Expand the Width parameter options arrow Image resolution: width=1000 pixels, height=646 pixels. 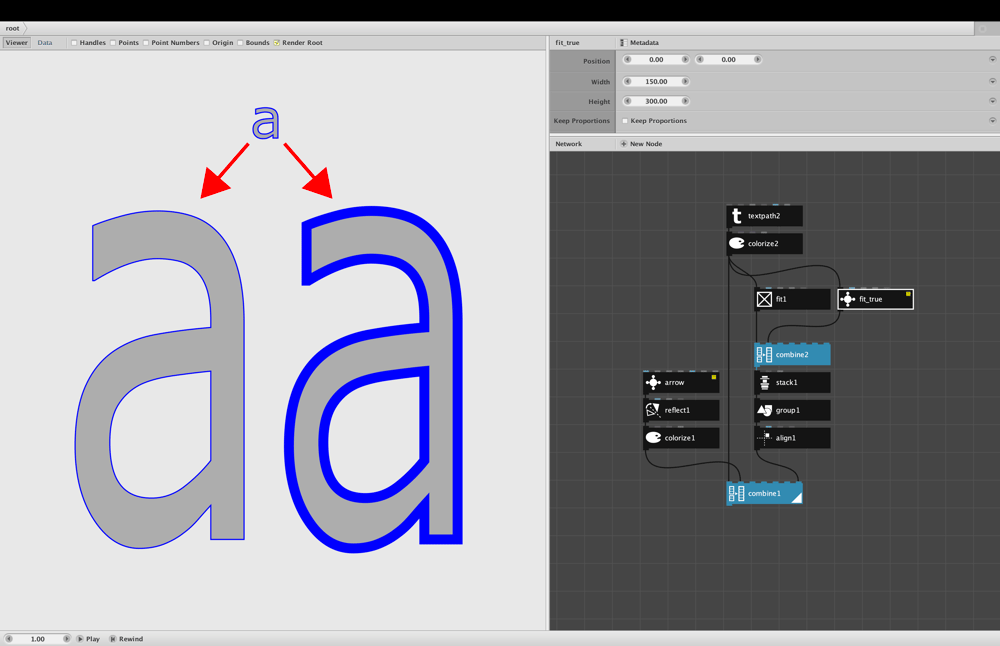point(992,81)
